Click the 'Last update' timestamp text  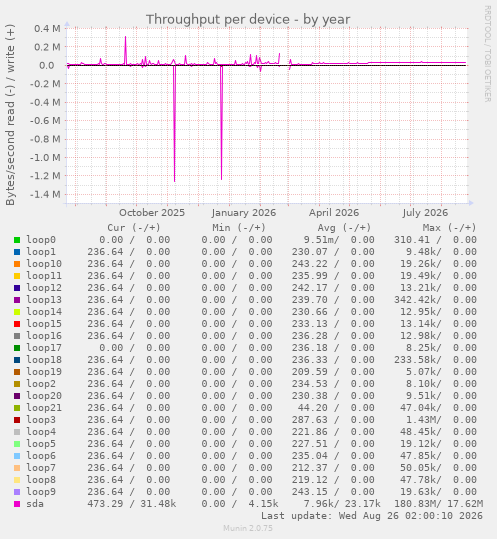pyautogui.click(x=372, y=516)
